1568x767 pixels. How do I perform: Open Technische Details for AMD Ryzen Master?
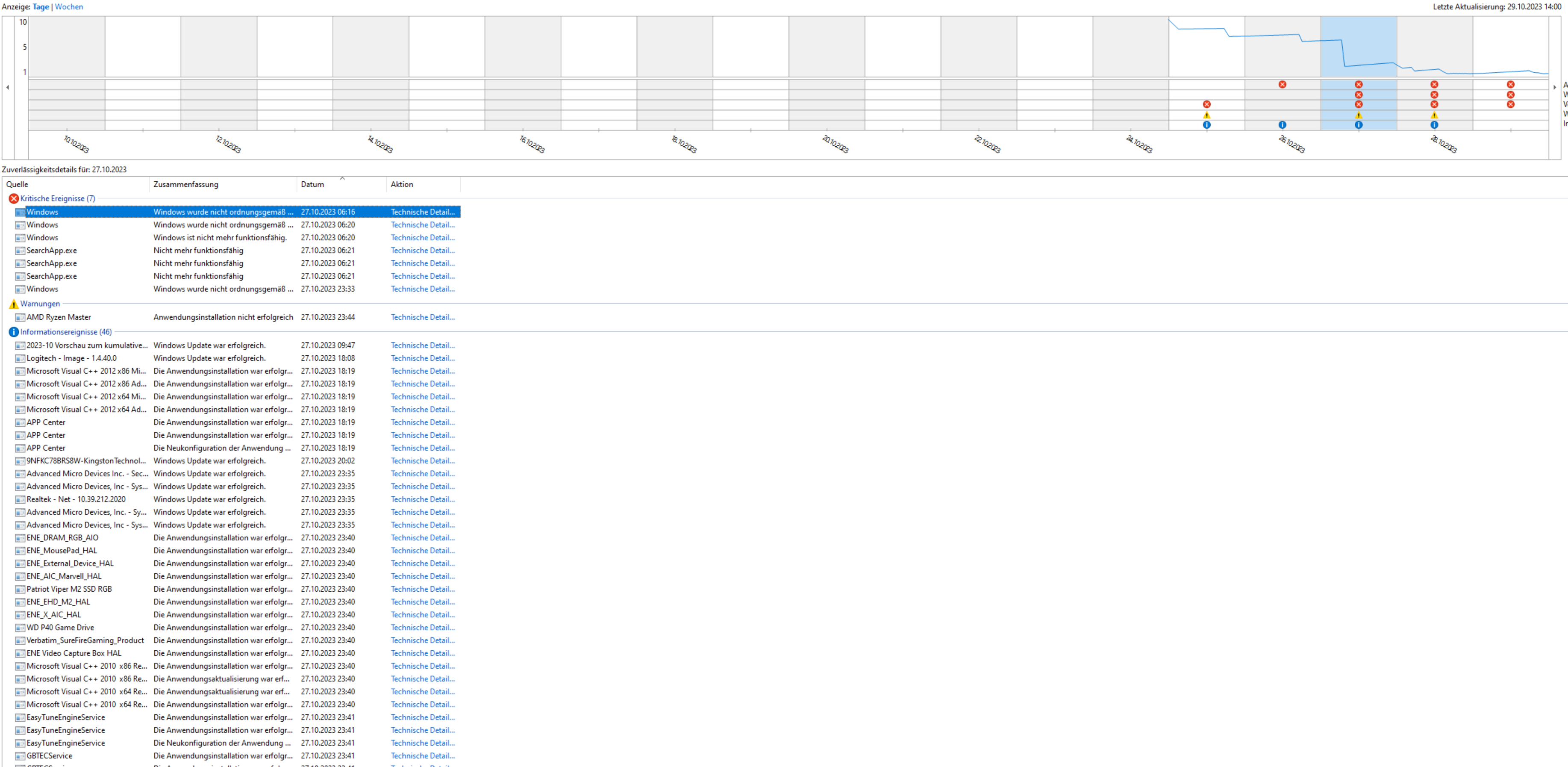point(422,317)
